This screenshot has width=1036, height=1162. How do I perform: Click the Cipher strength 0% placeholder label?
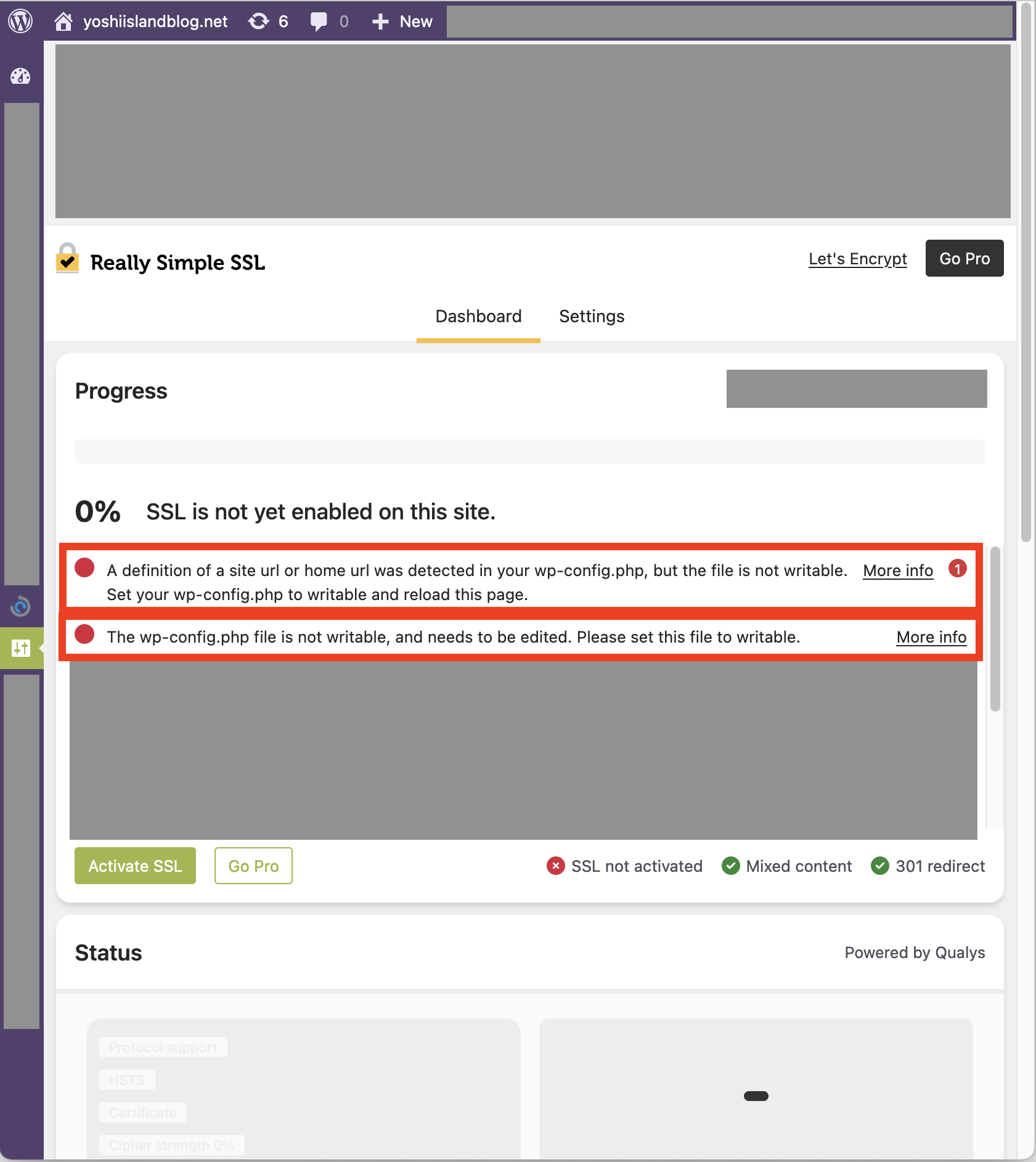(x=172, y=1145)
